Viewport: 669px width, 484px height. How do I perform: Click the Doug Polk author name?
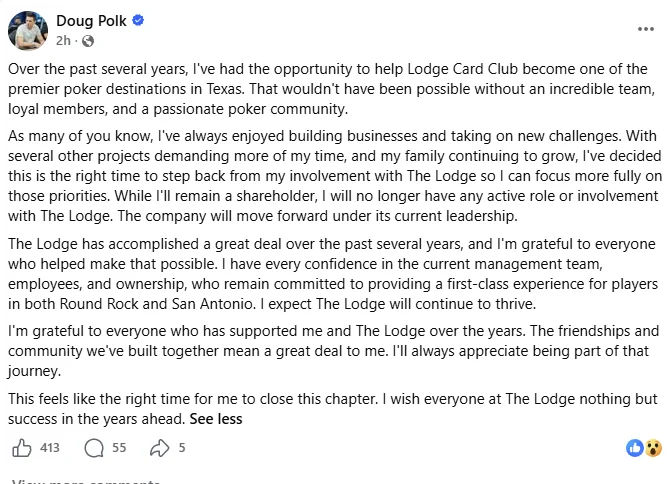(91, 20)
